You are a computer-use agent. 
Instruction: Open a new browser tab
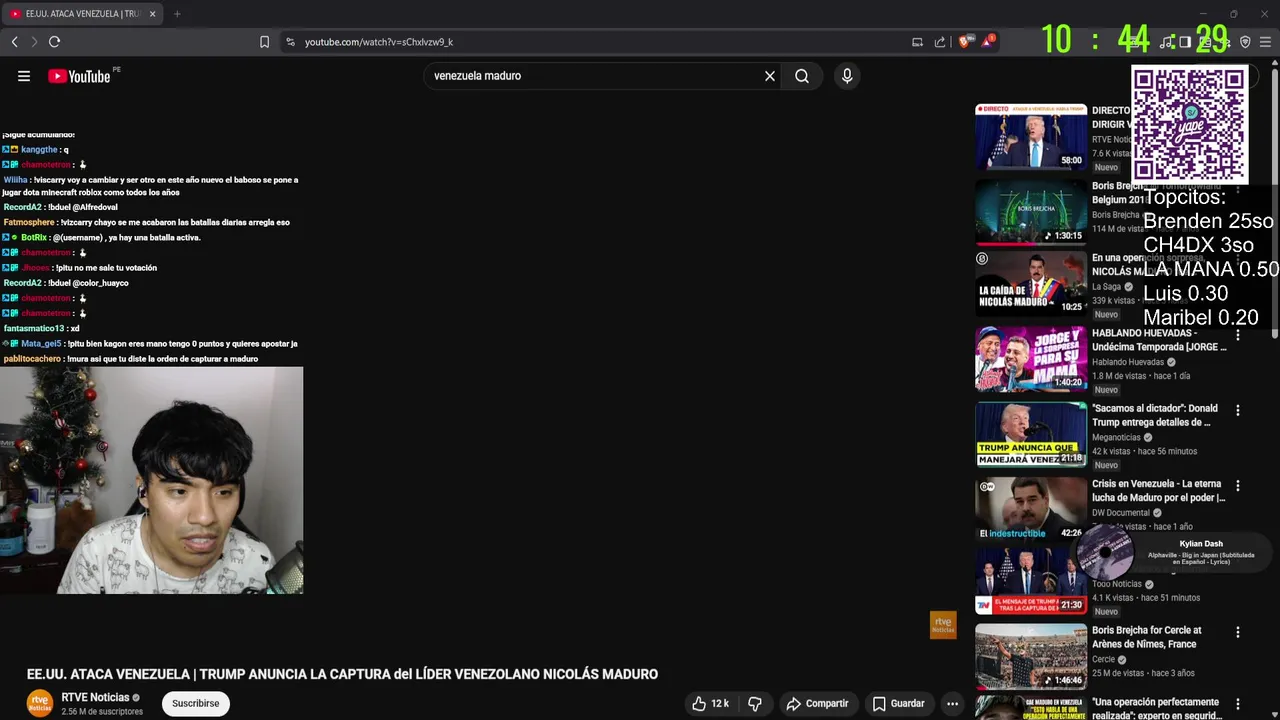[x=177, y=14]
